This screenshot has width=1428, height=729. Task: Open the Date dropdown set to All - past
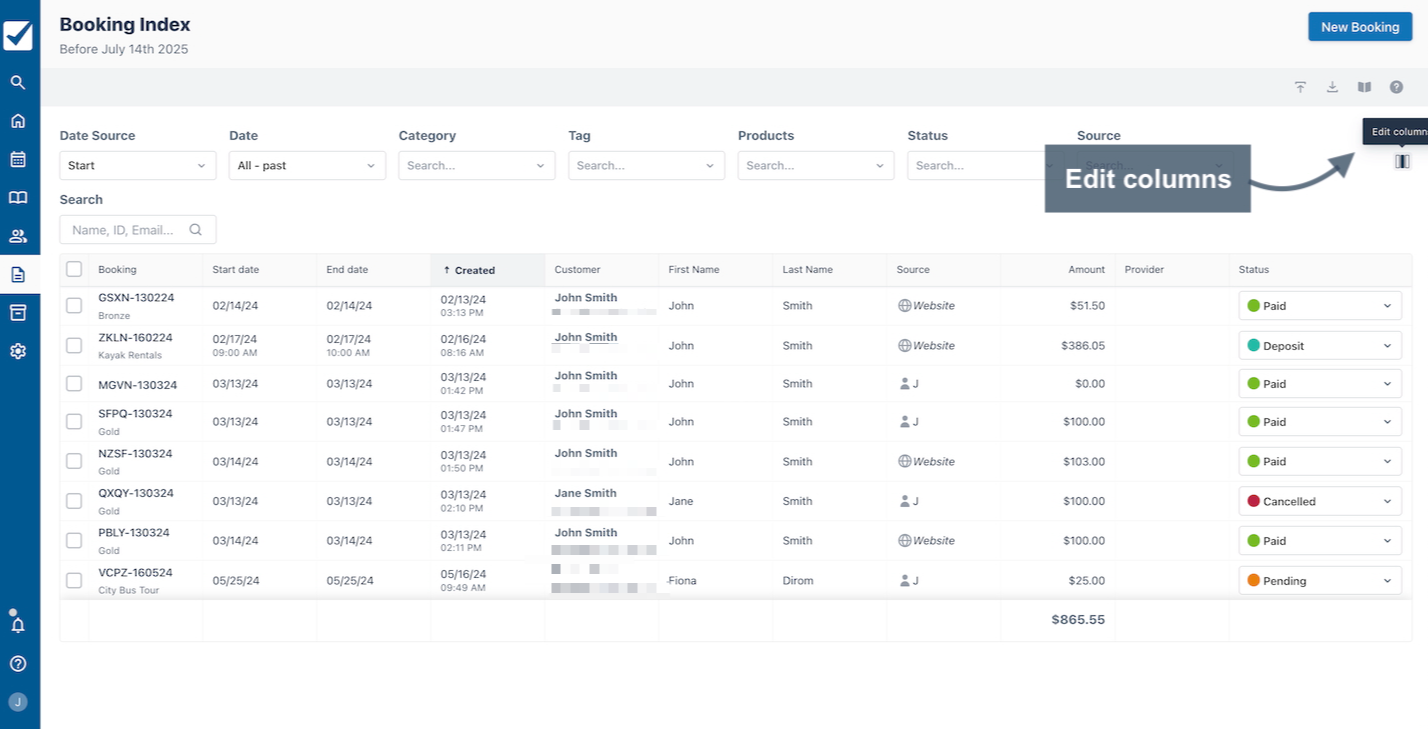coord(306,165)
